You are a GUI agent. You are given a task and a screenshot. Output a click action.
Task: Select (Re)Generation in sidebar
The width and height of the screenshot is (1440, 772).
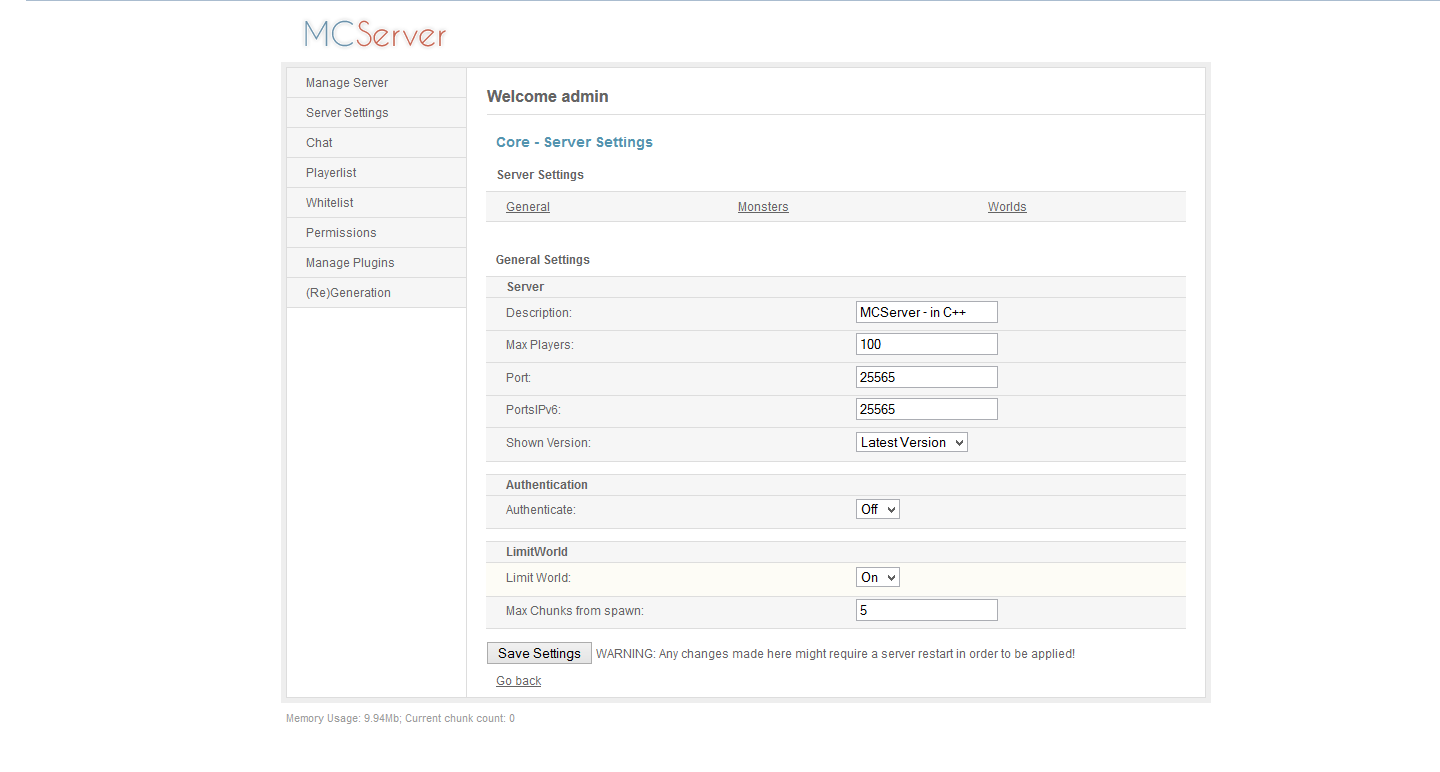click(348, 293)
